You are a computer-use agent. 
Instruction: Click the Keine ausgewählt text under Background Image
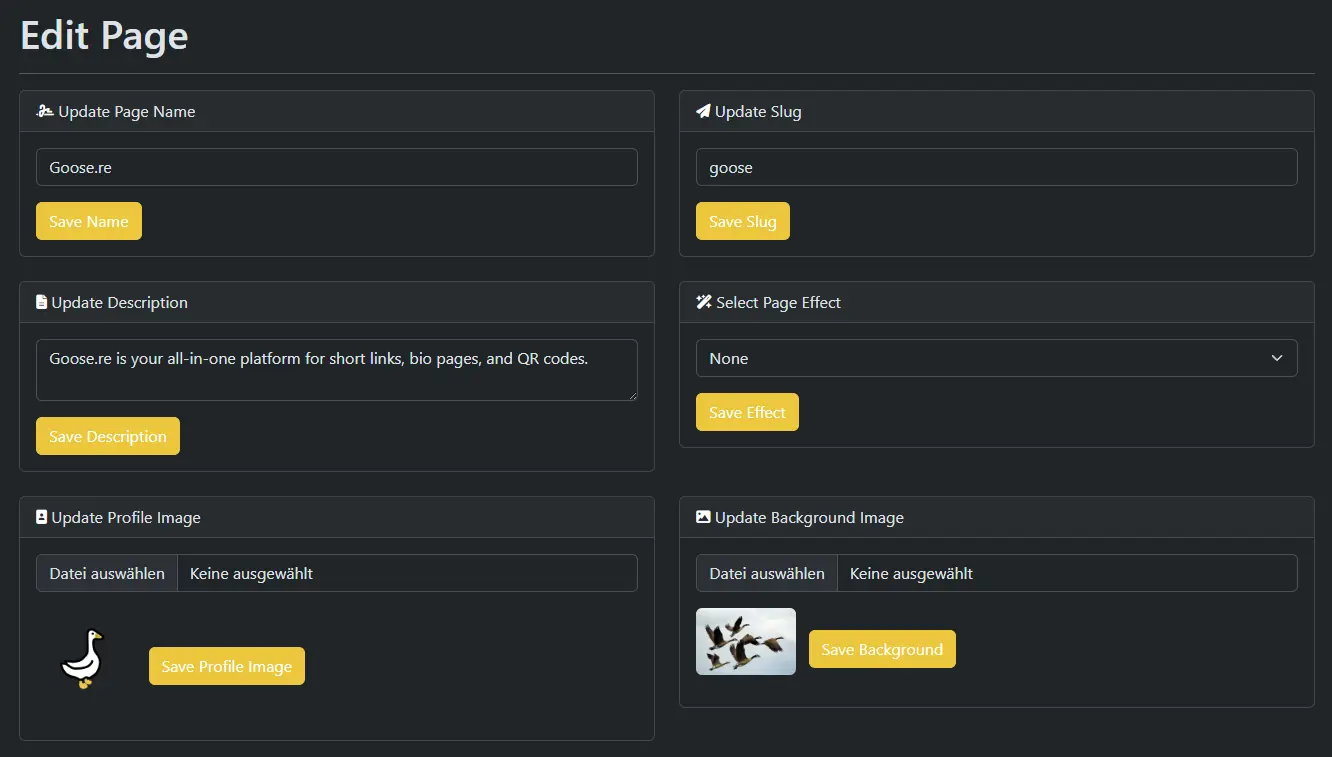click(x=911, y=573)
